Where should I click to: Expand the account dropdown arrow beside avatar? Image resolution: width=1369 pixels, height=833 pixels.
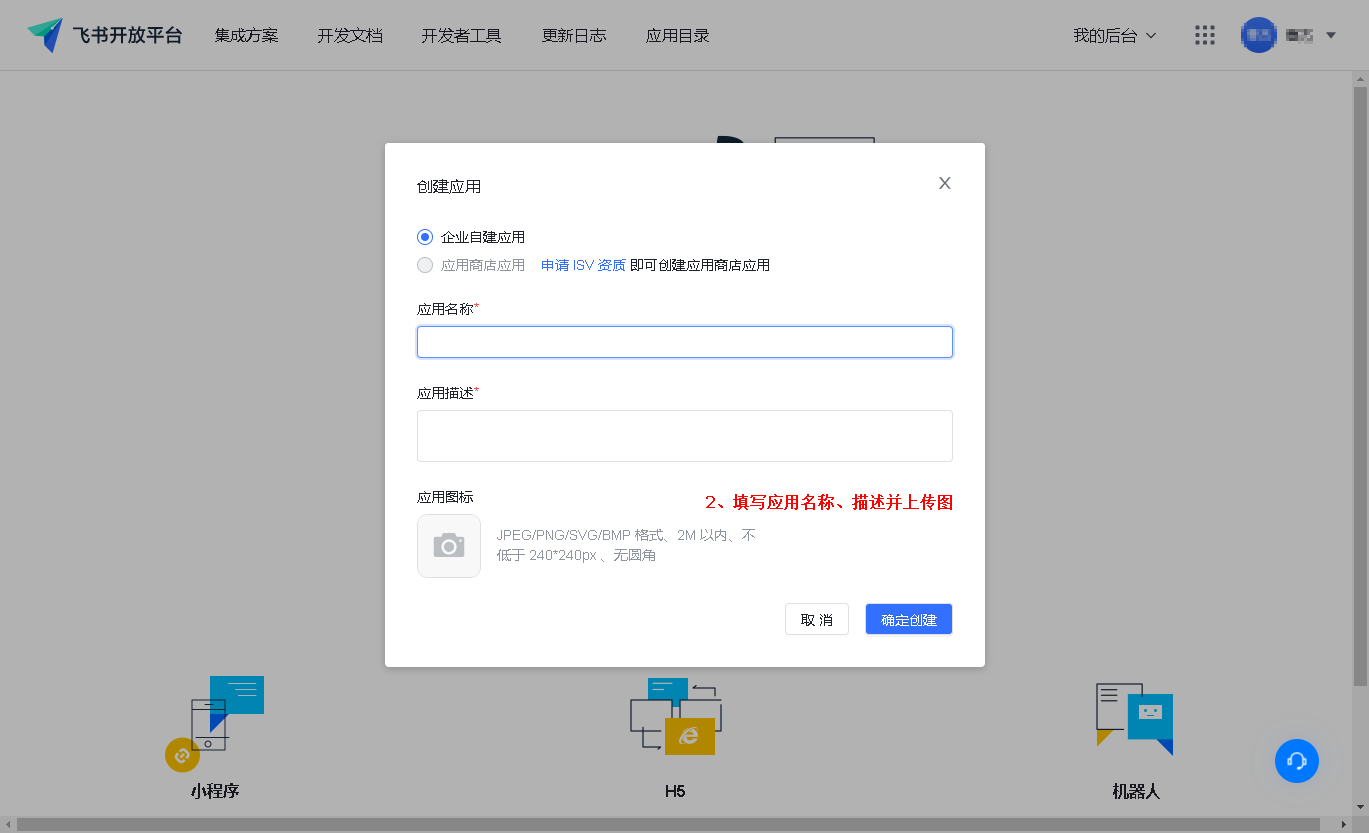point(1331,36)
